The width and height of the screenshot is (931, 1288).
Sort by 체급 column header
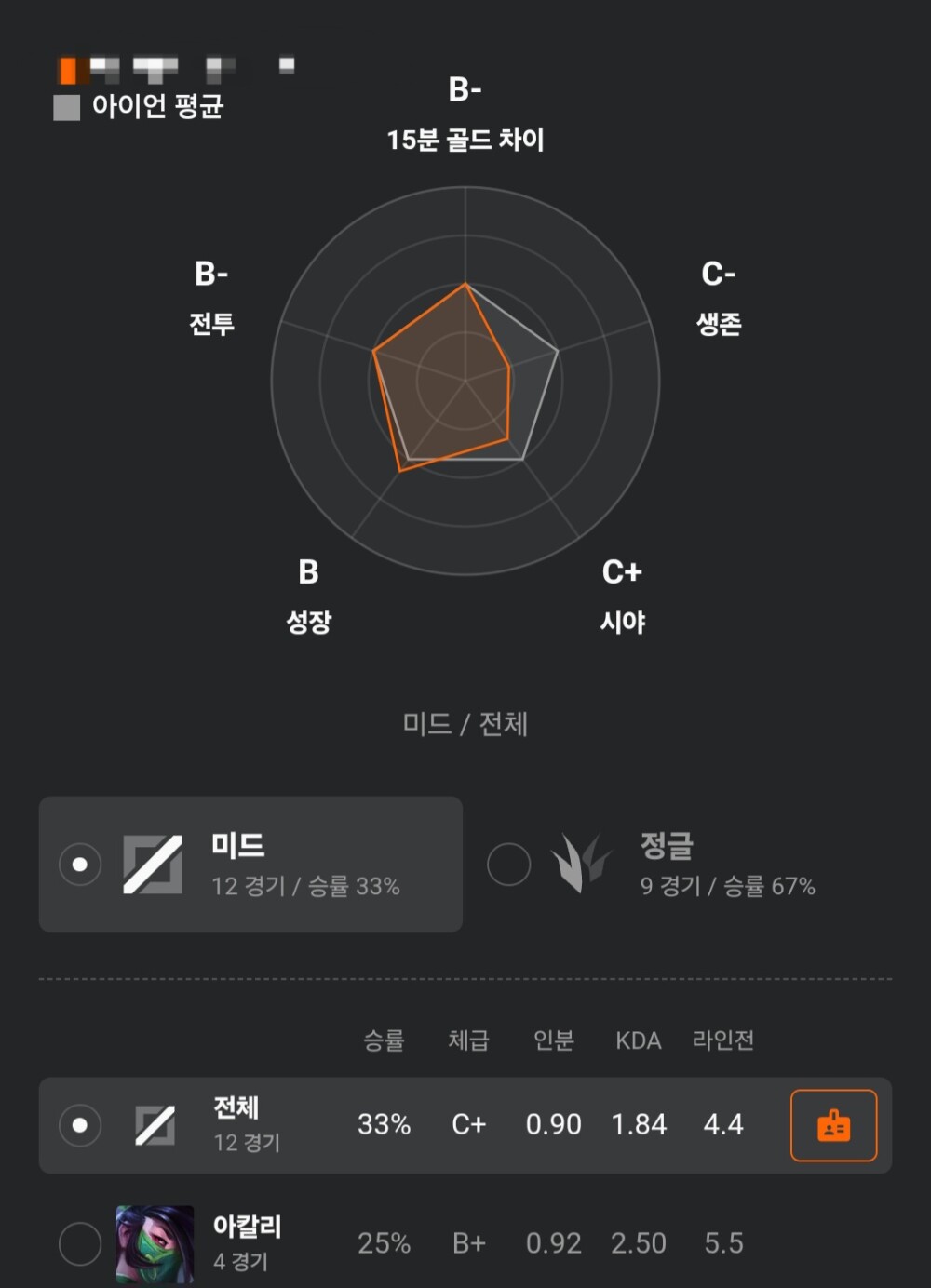468,1040
